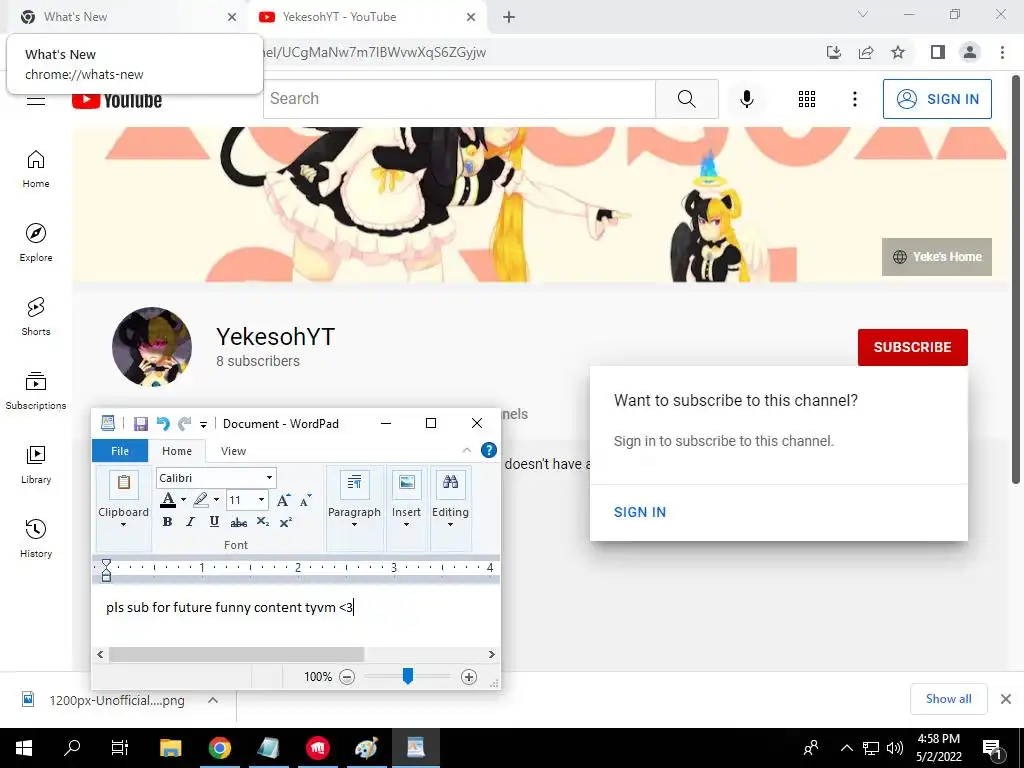Apply text highlight color in WordPad
This screenshot has width=1024, height=768.
pos(201,500)
